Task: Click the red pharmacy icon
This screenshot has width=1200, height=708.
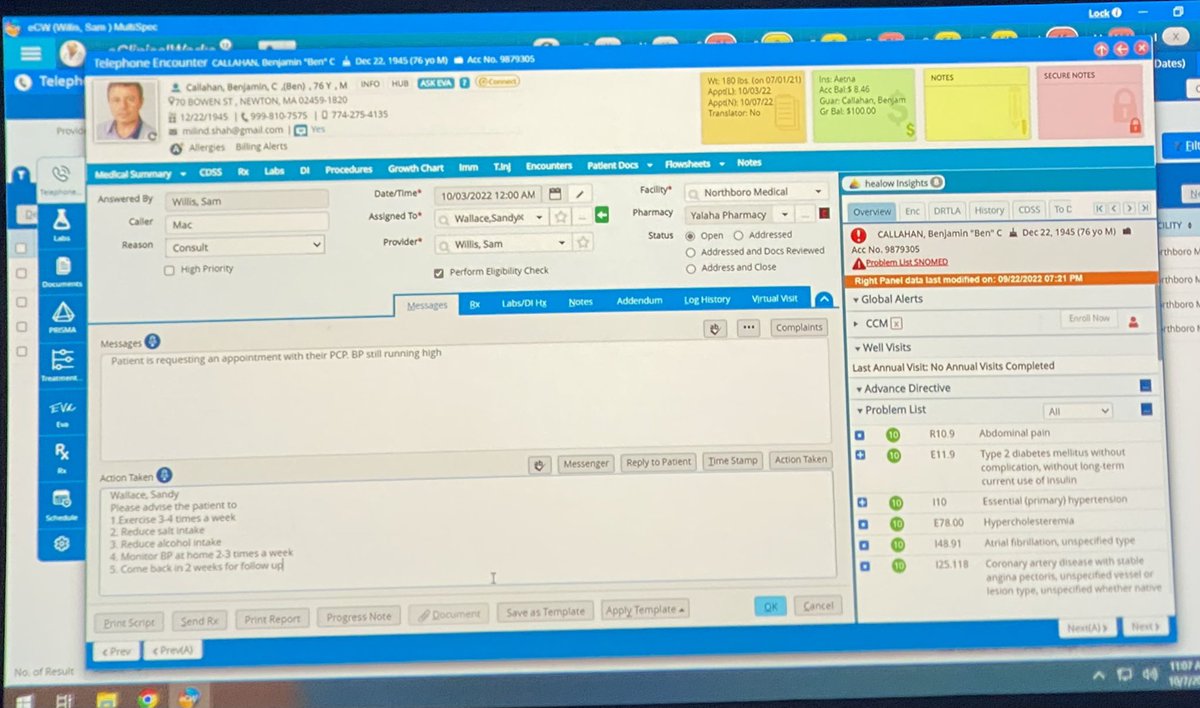Action: click(x=825, y=214)
